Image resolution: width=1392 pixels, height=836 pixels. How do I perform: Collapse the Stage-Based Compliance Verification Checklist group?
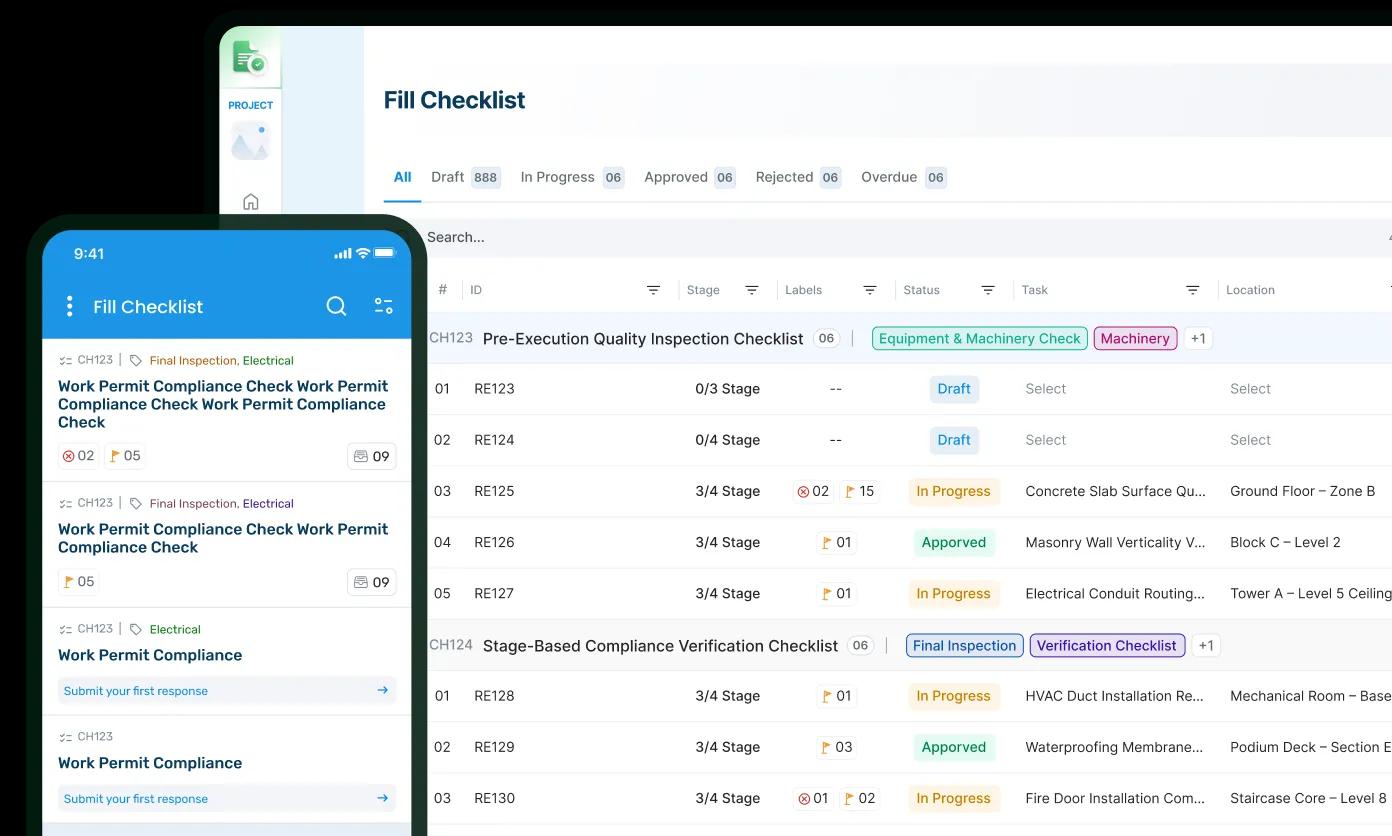tap(660, 645)
